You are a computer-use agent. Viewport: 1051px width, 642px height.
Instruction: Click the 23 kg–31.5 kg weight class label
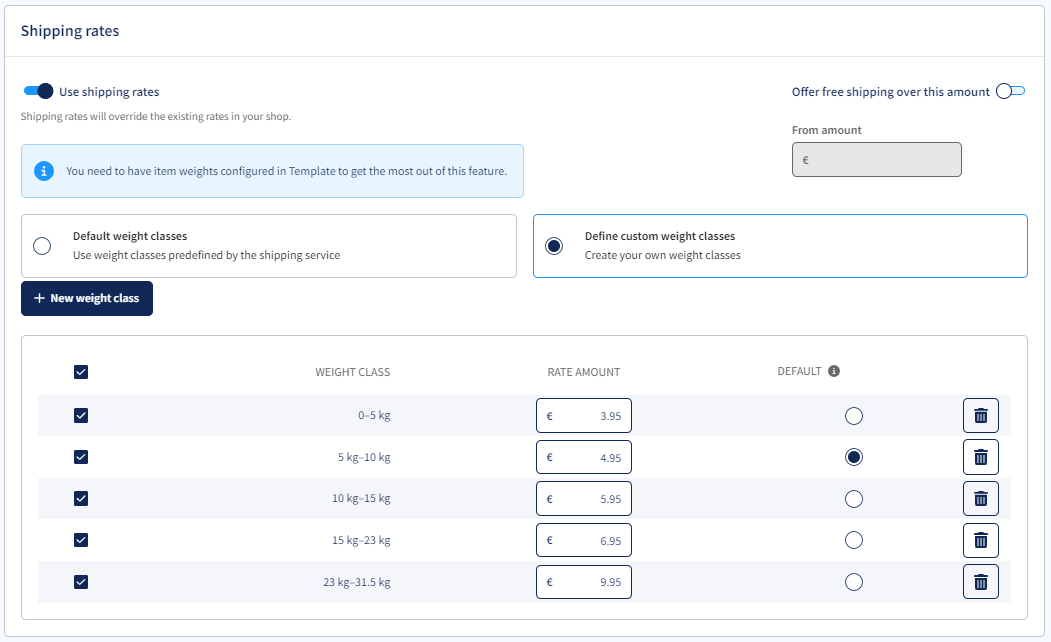[x=357, y=582]
